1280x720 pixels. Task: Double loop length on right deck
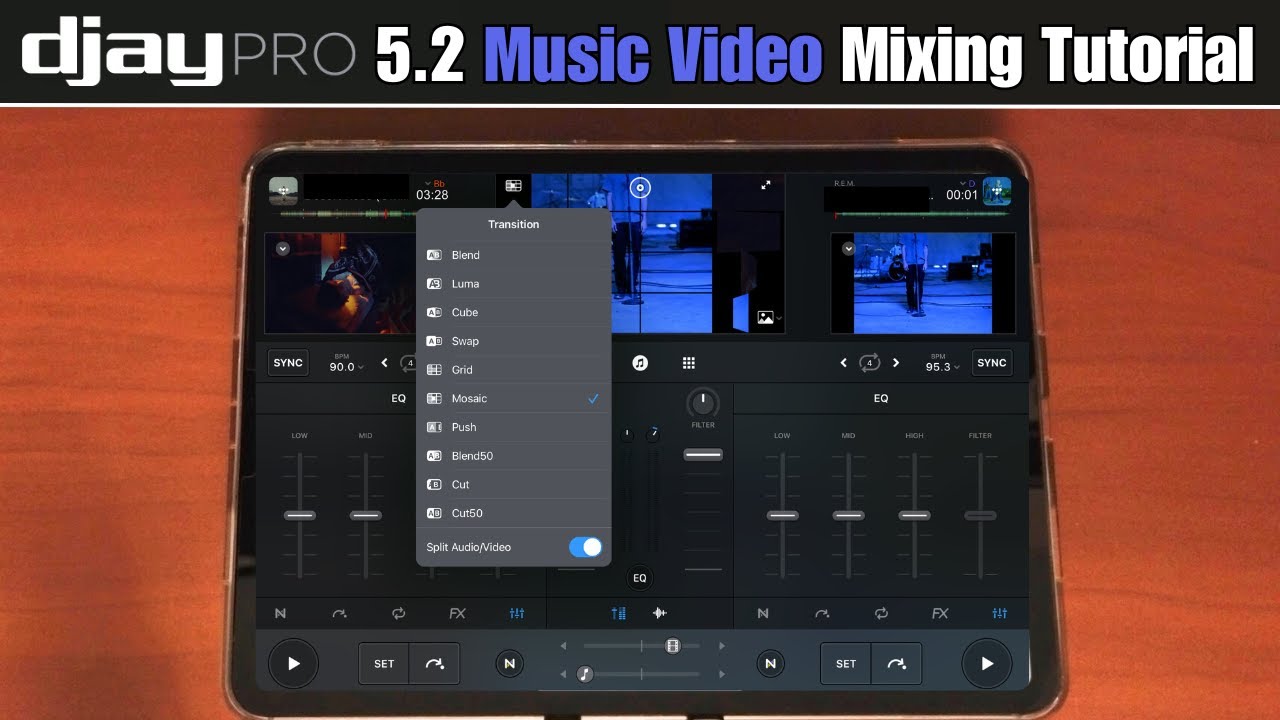click(x=895, y=363)
